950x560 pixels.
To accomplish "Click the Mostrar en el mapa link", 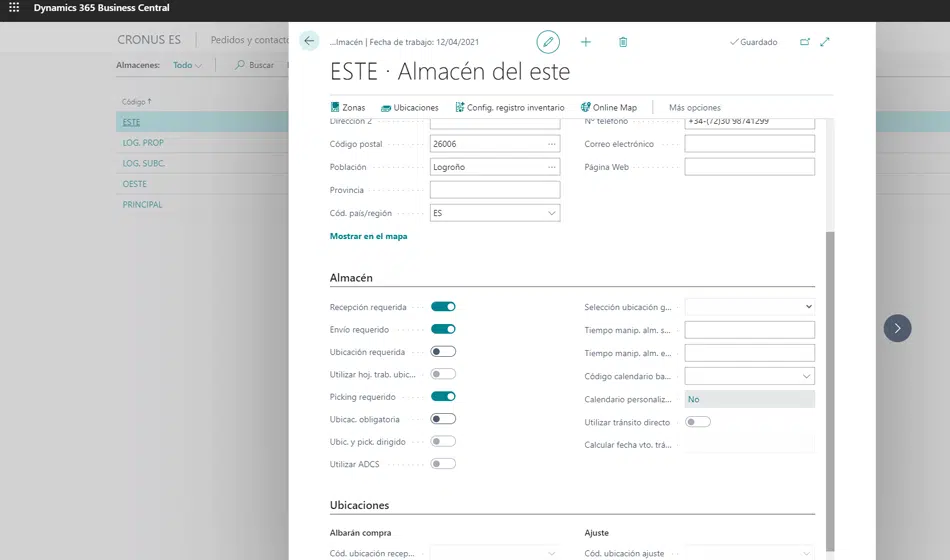I will [368, 237].
